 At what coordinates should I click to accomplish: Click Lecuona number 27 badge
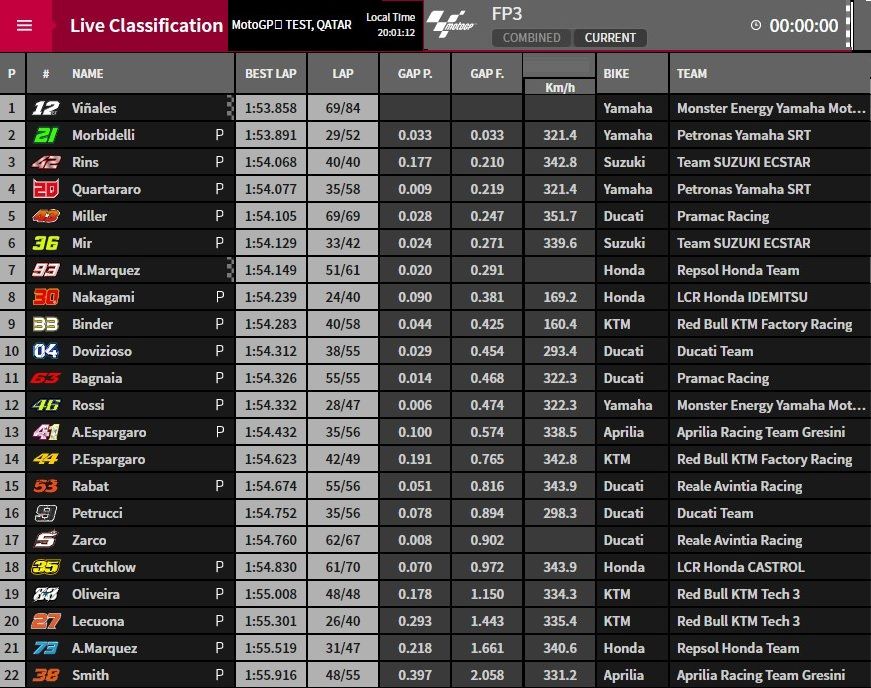(x=46, y=621)
